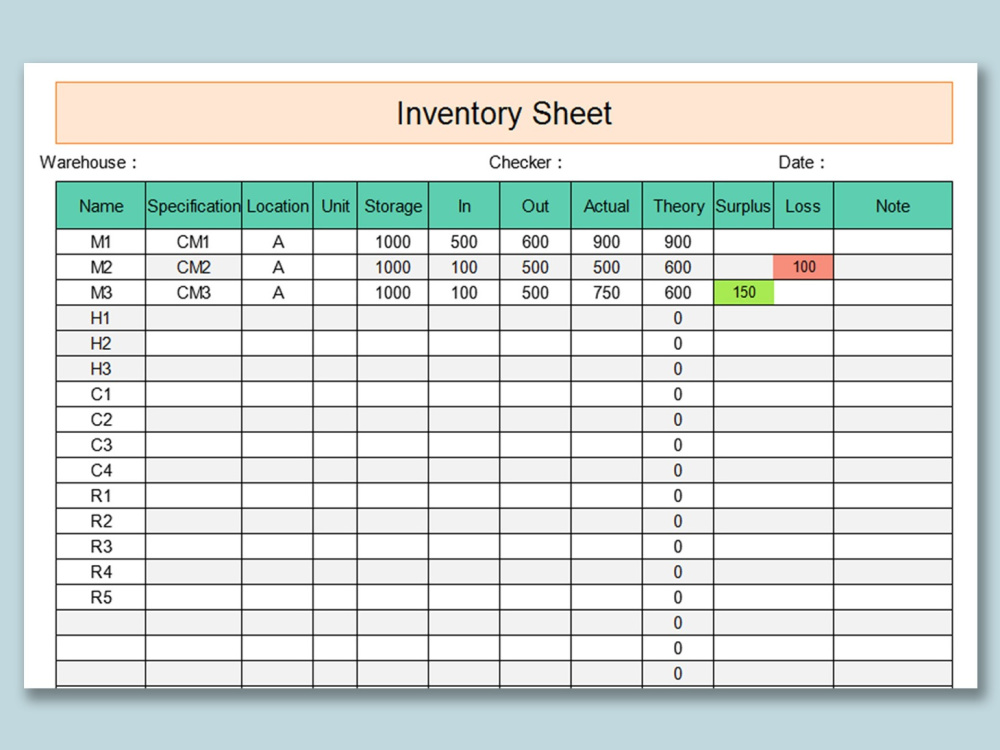Select the Actual column header
The height and width of the screenshot is (750, 1000).
pyautogui.click(x=607, y=206)
